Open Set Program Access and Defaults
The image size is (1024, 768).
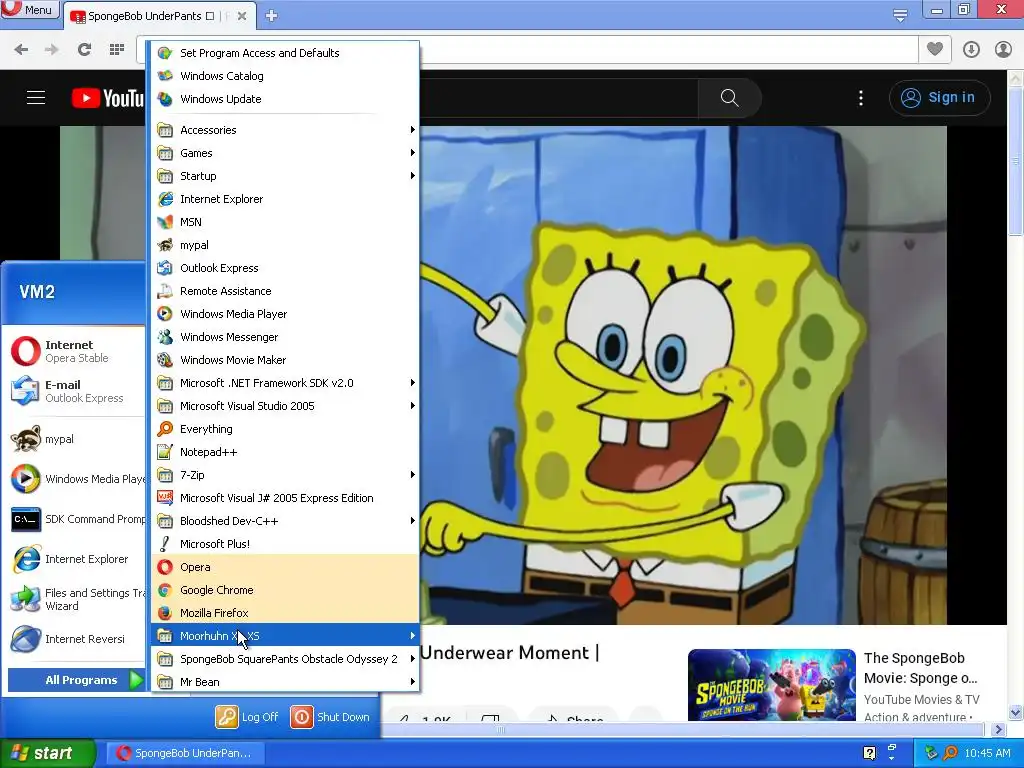coord(285,53)
